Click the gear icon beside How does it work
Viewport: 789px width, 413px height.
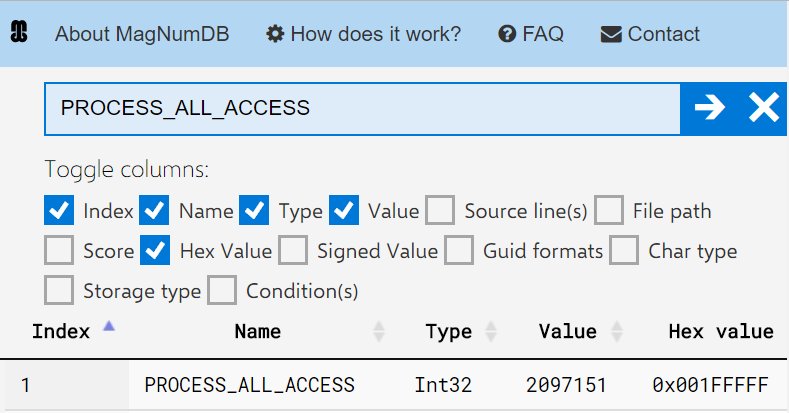tap(275, 34)
